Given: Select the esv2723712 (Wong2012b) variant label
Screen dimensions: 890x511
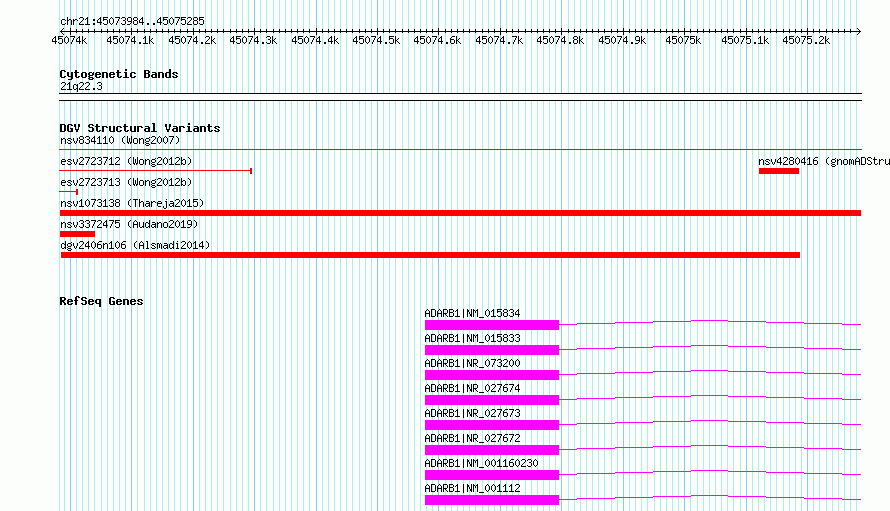Looking at the screenshot, I should [126, 161].
